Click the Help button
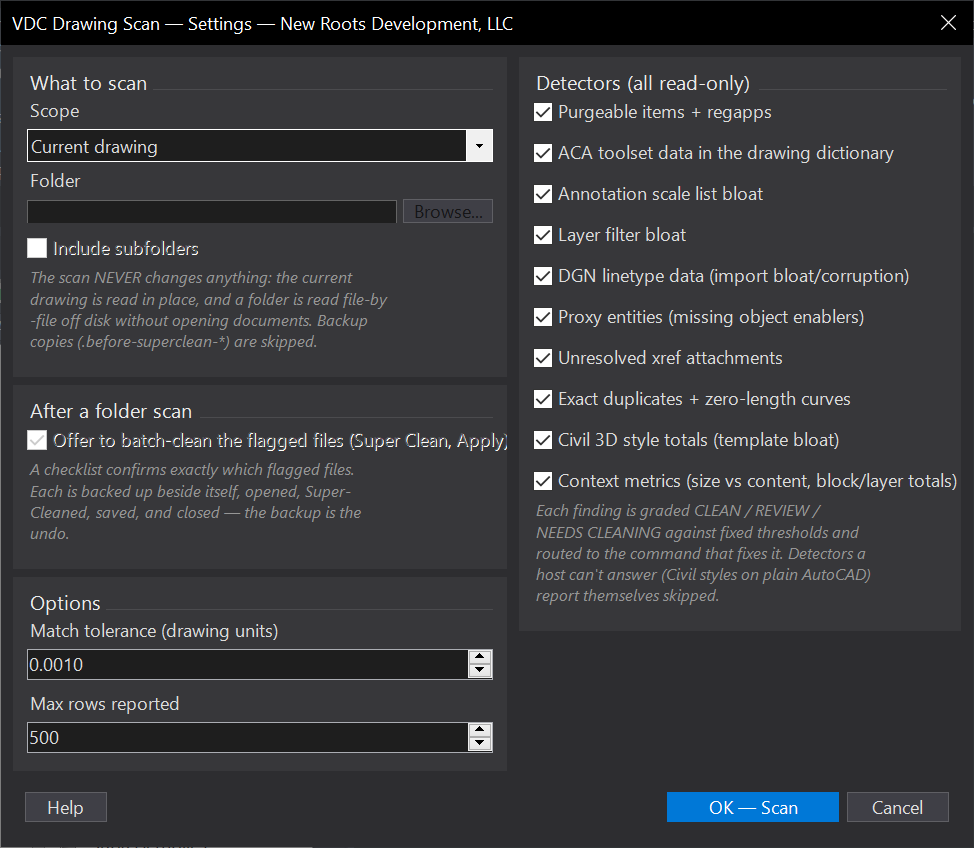 (66, 807)
